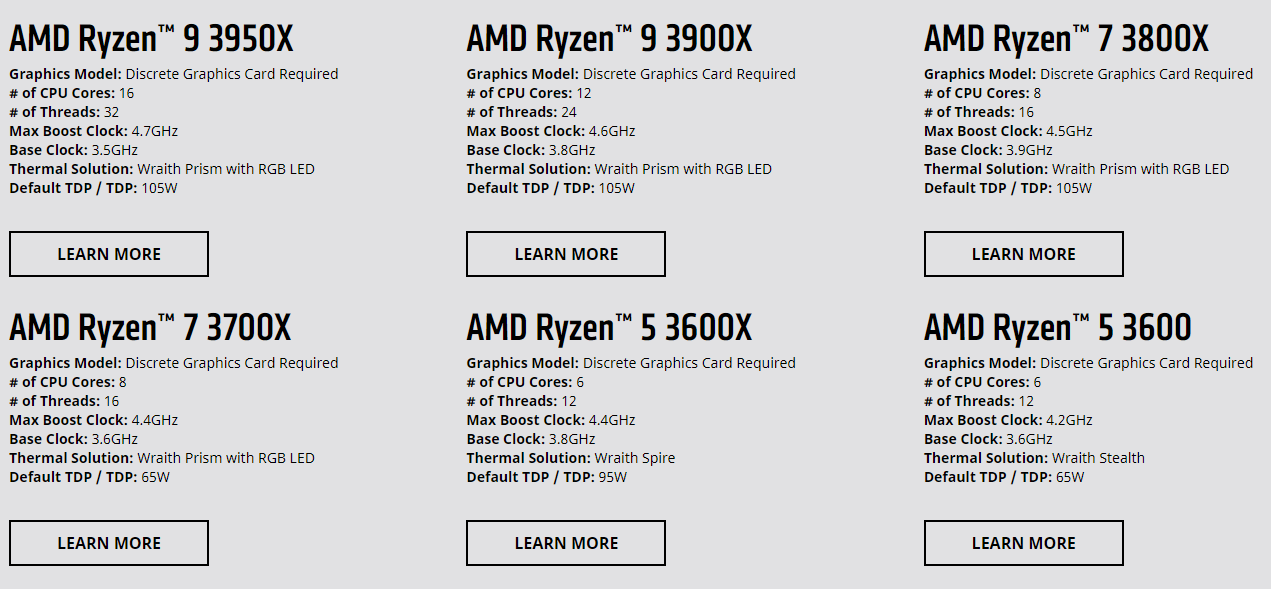Click Ryzen 7 3700X Graphics Model line
Screen dimensions: 1271x589
pos(173,363)
